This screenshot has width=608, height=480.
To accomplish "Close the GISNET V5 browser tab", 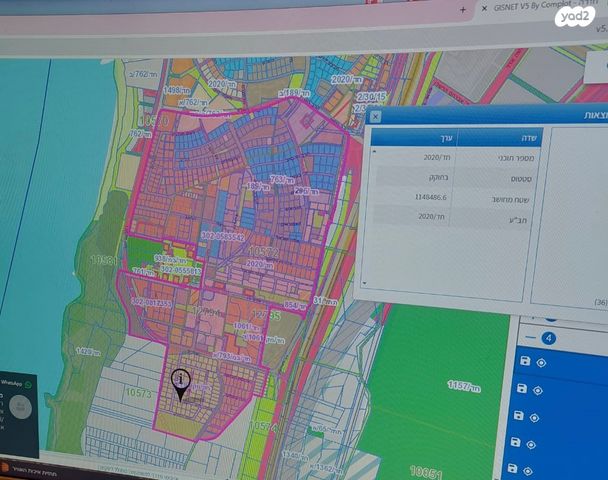I will click(486, 8).
